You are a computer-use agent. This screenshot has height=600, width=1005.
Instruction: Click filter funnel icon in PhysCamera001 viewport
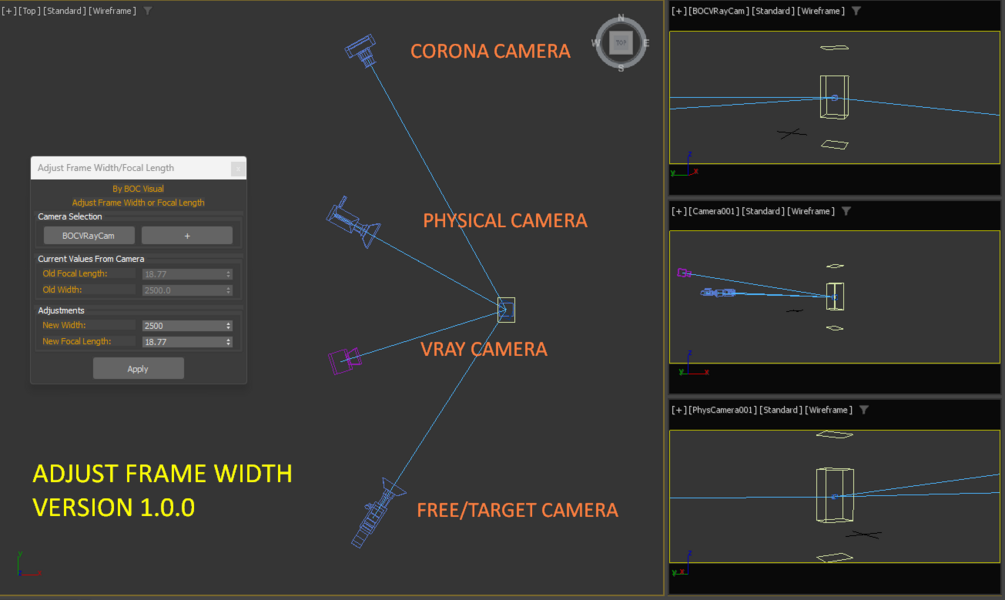tap(864, 410)
